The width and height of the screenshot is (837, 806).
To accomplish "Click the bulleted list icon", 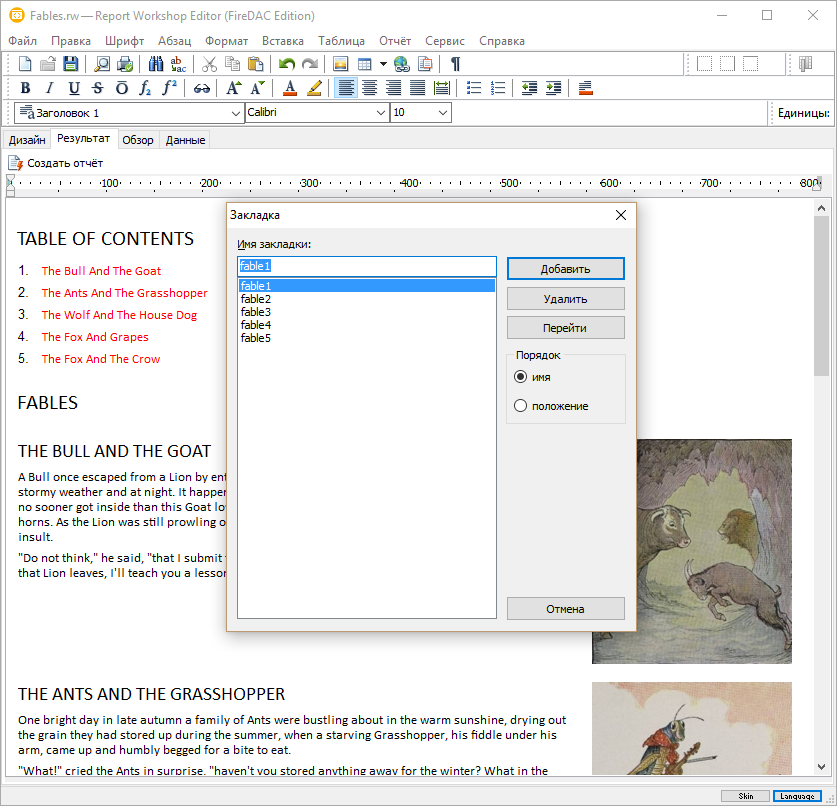I will pyautogui.click(x=474, y=88).
